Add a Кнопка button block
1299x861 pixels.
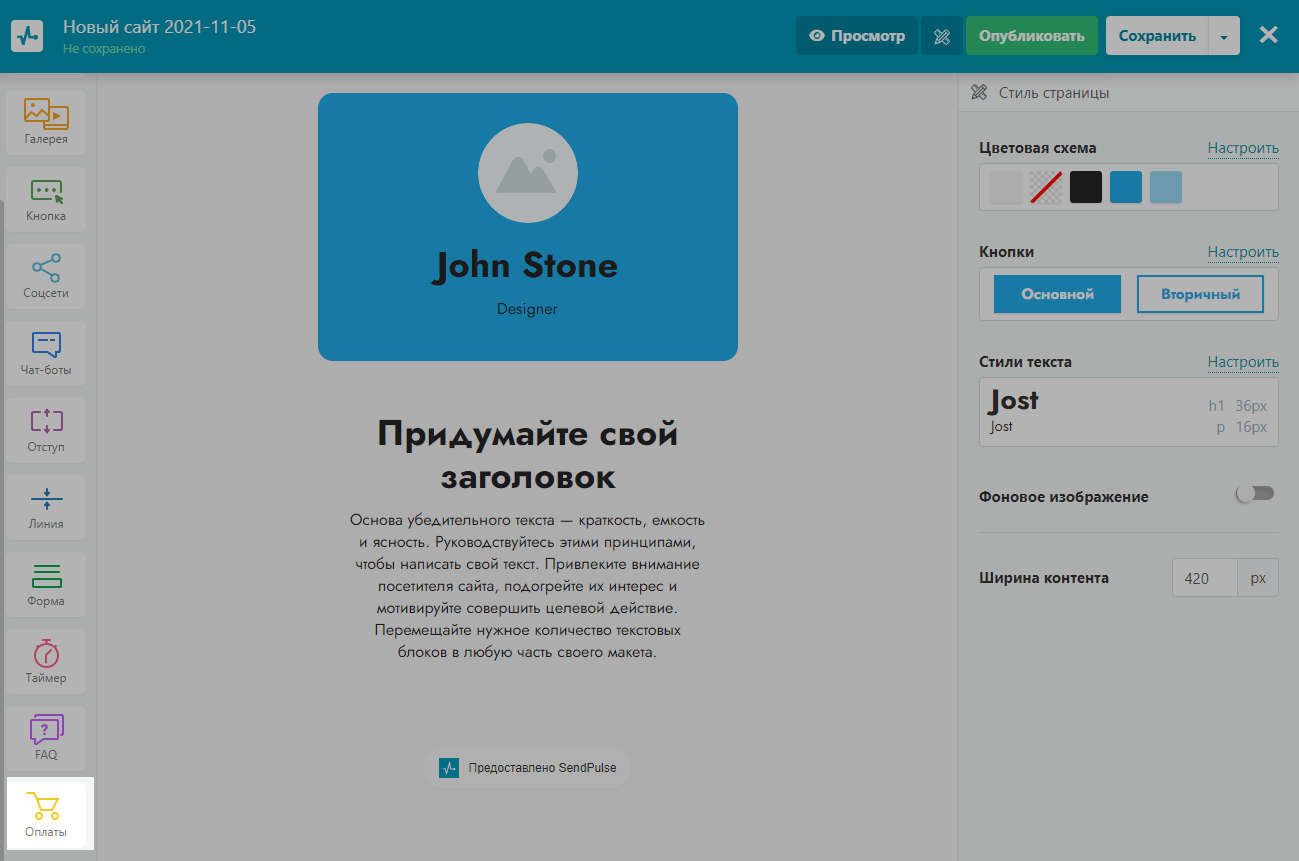click(46, 200)
